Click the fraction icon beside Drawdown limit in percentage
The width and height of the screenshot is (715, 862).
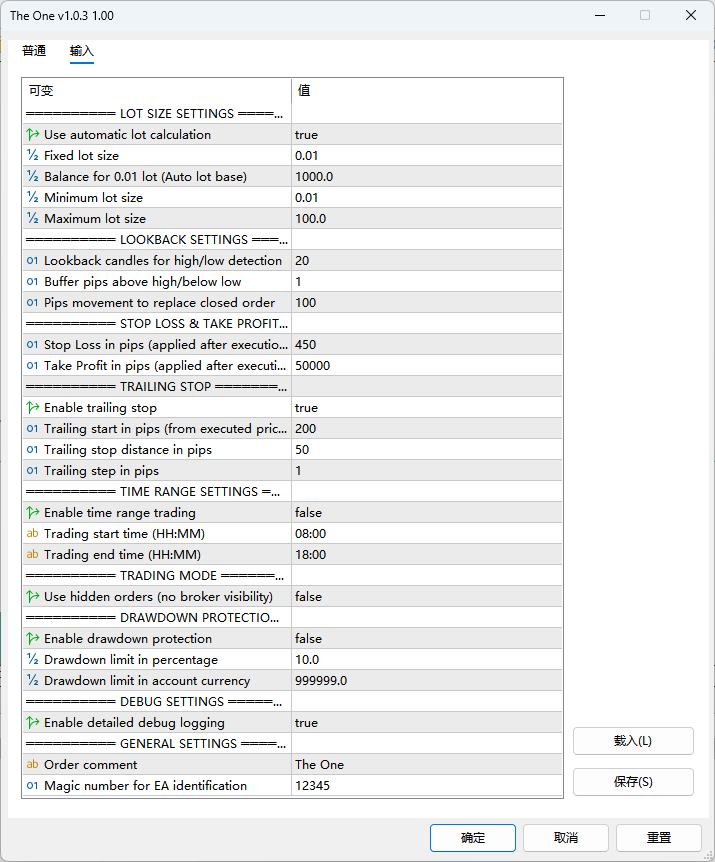click(33, 660)
